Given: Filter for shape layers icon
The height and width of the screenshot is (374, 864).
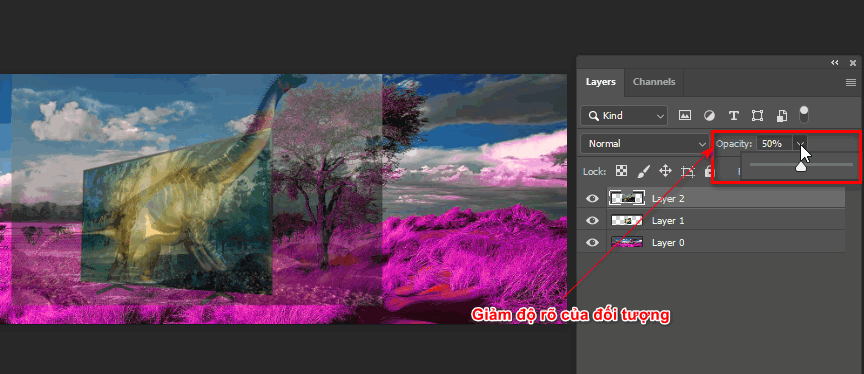Looking at the screenshot, I should [x=758, y=116].
